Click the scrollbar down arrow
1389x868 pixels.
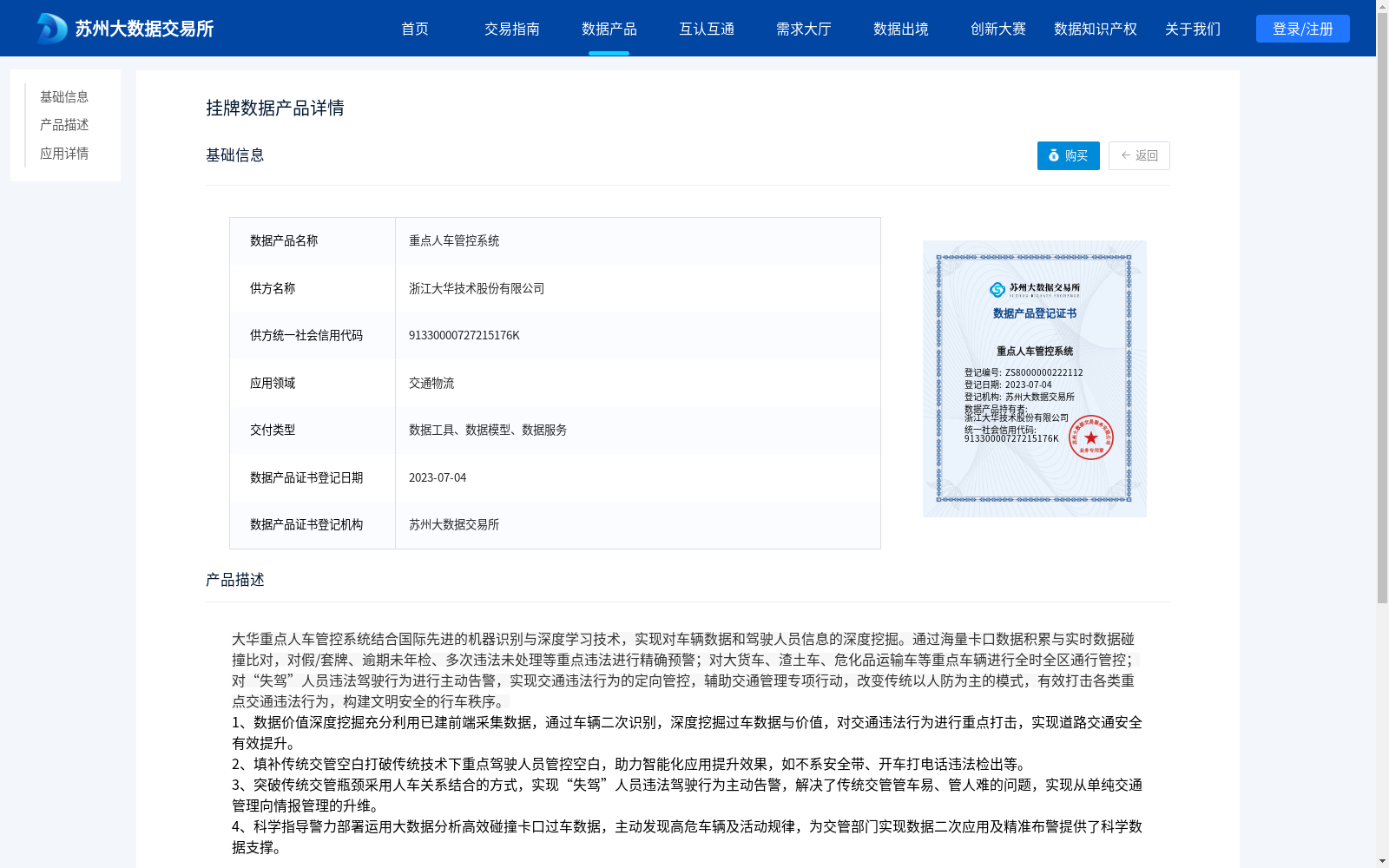pos(1382,861)
